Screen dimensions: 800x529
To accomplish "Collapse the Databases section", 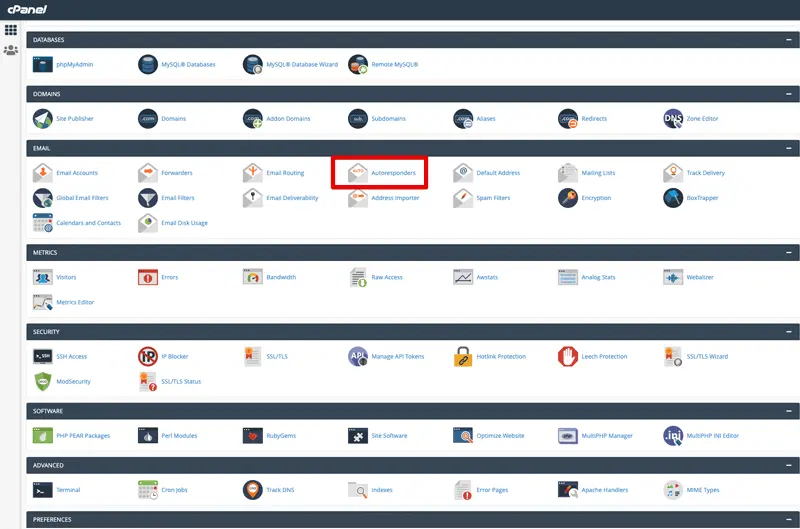I will coord(789,39).
